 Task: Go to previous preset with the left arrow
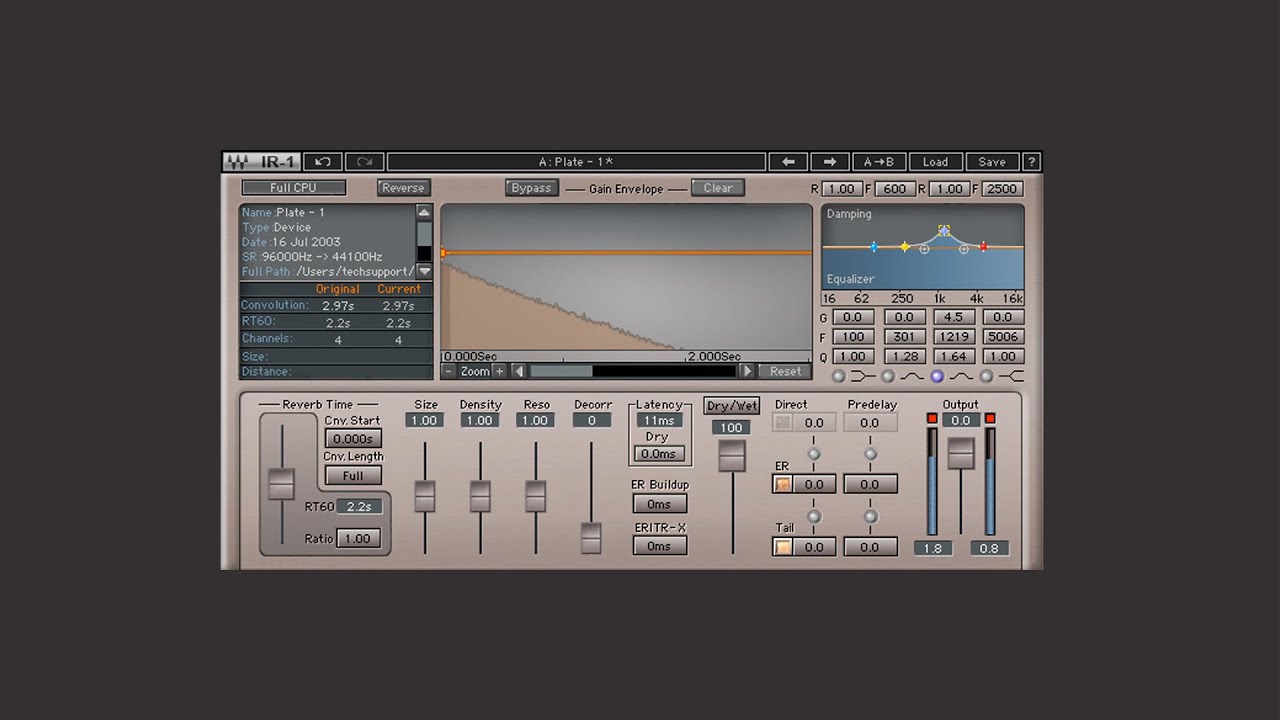[x=788, y=162]
